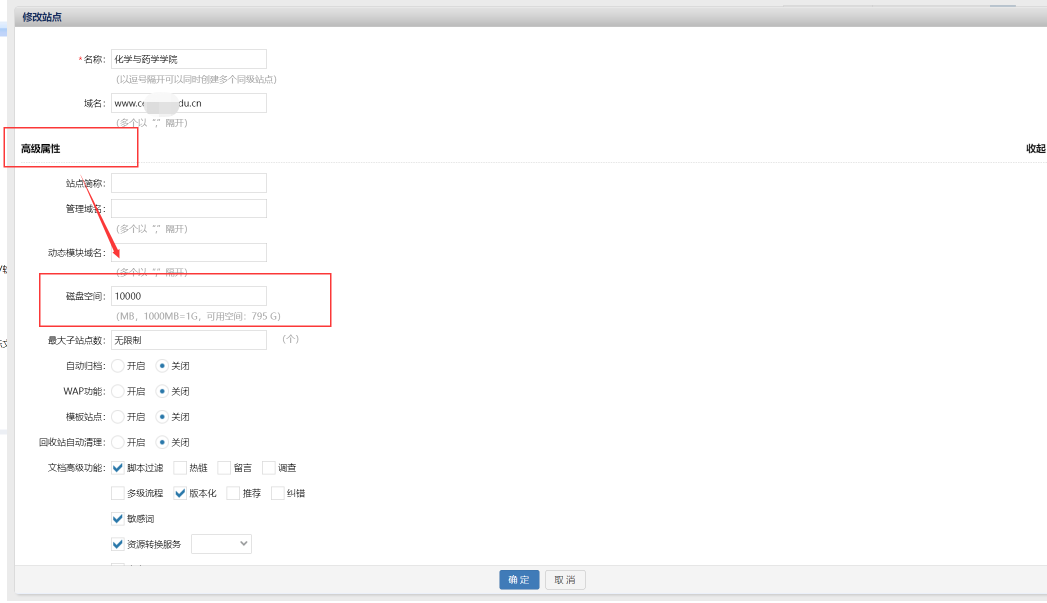Collapse advanced properties via 收起
The height and width of the screenshot is (603, 1047).
1035,149
